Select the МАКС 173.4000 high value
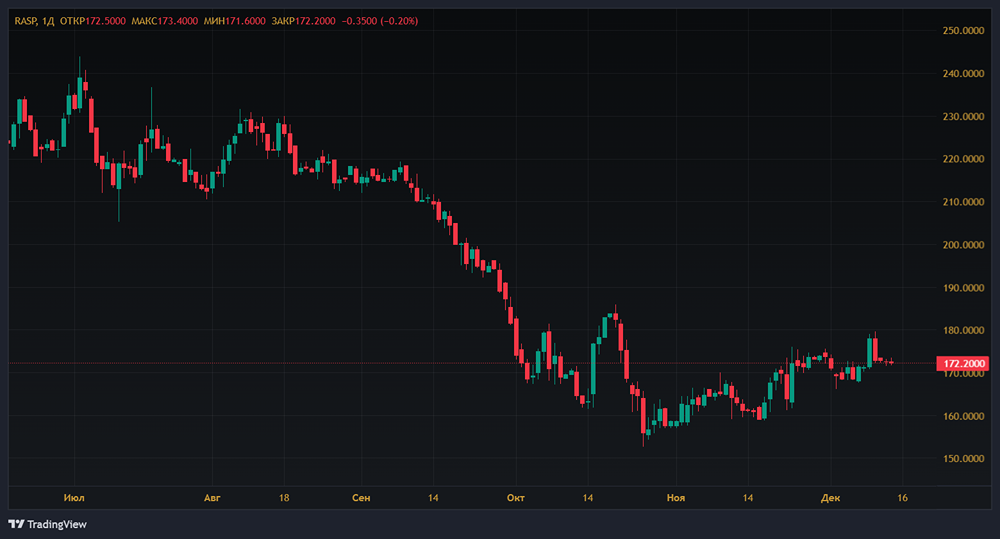The image size is (1000, 539). click(165, 21)
